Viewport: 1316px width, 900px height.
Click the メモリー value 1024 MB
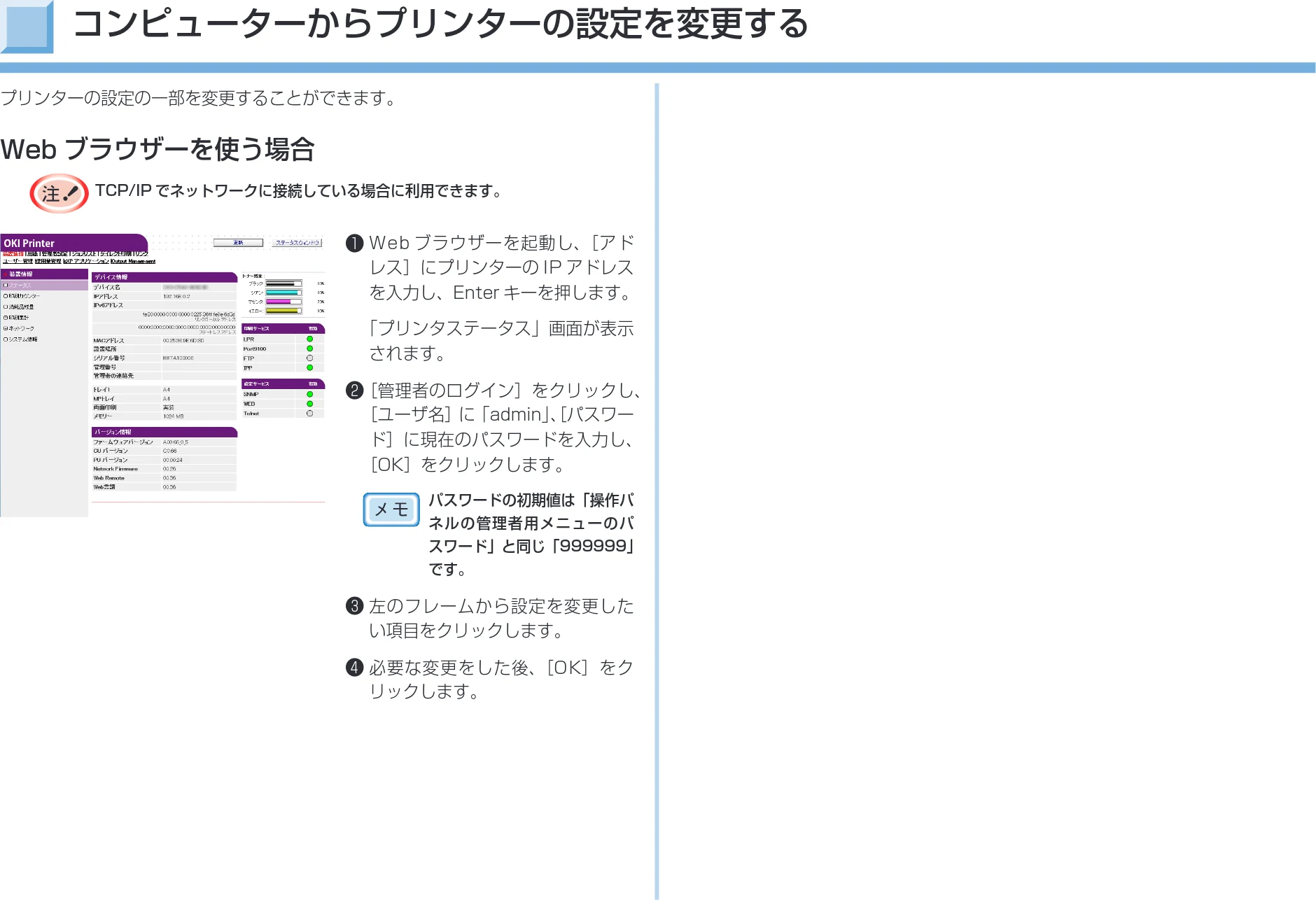173,416
